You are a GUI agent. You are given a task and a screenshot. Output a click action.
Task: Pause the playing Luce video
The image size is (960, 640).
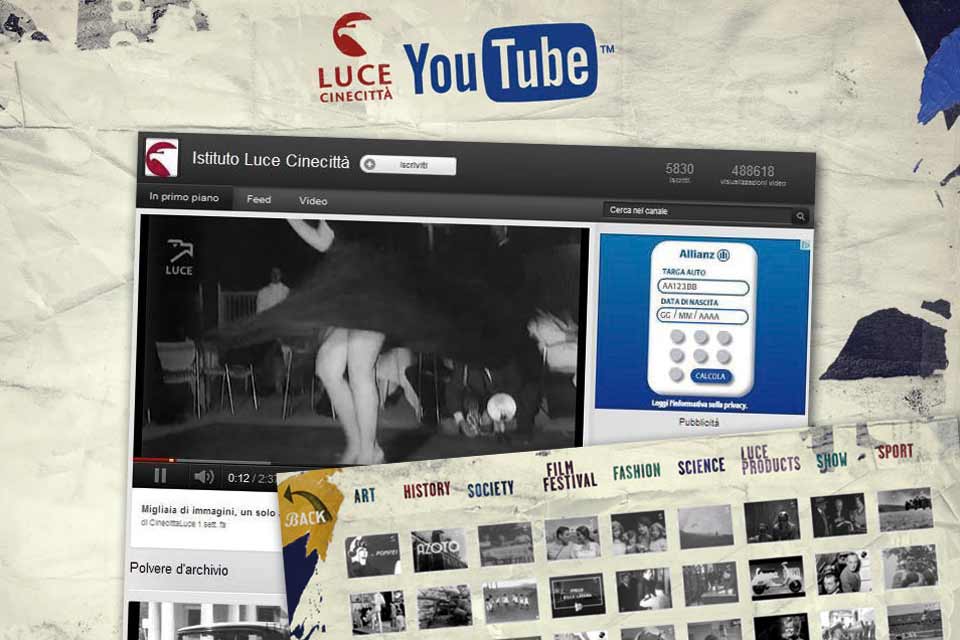pyautogui.click(x=160, y=476)
